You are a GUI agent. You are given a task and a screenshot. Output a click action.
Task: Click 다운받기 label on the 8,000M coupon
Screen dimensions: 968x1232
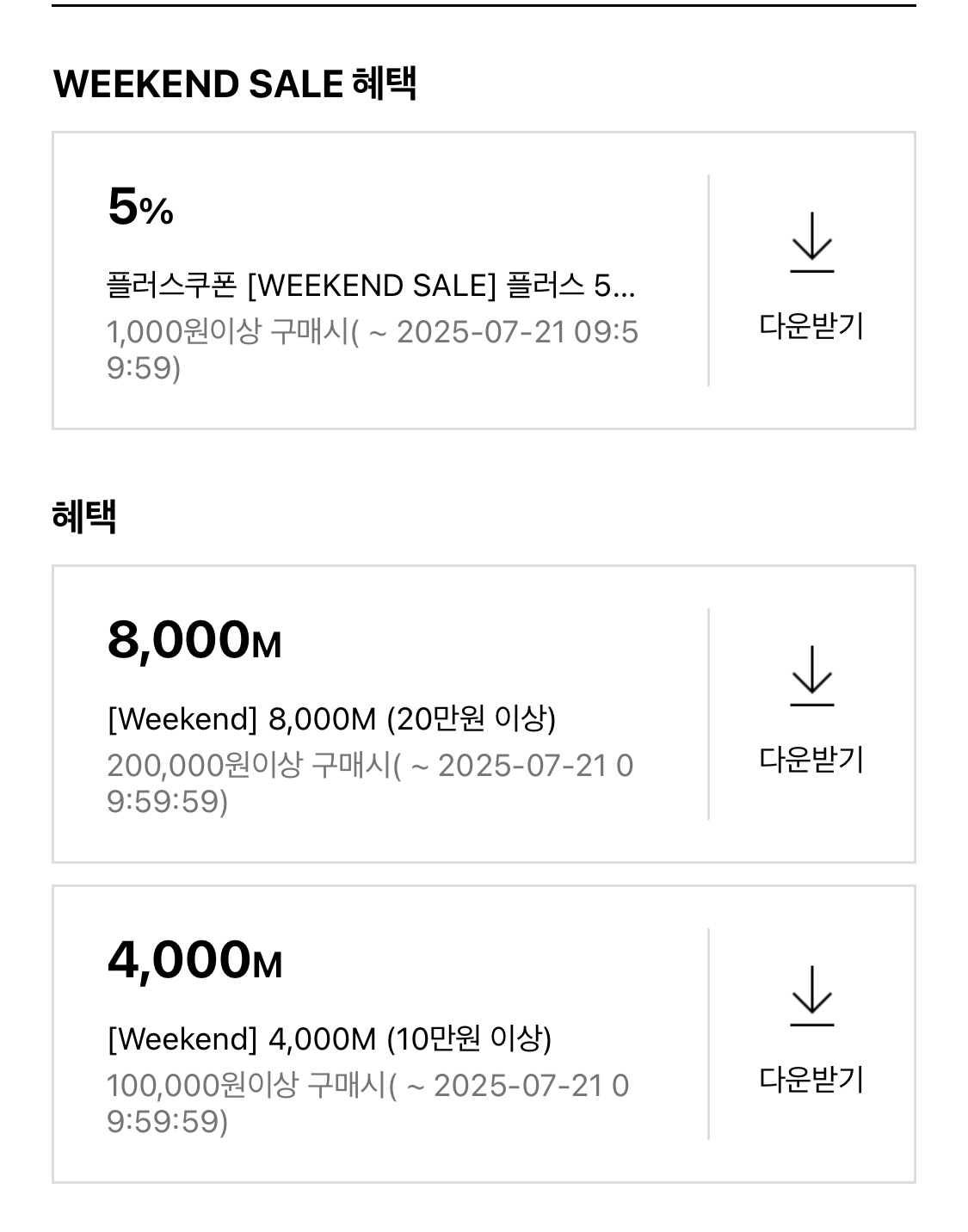tap(811, 760)
